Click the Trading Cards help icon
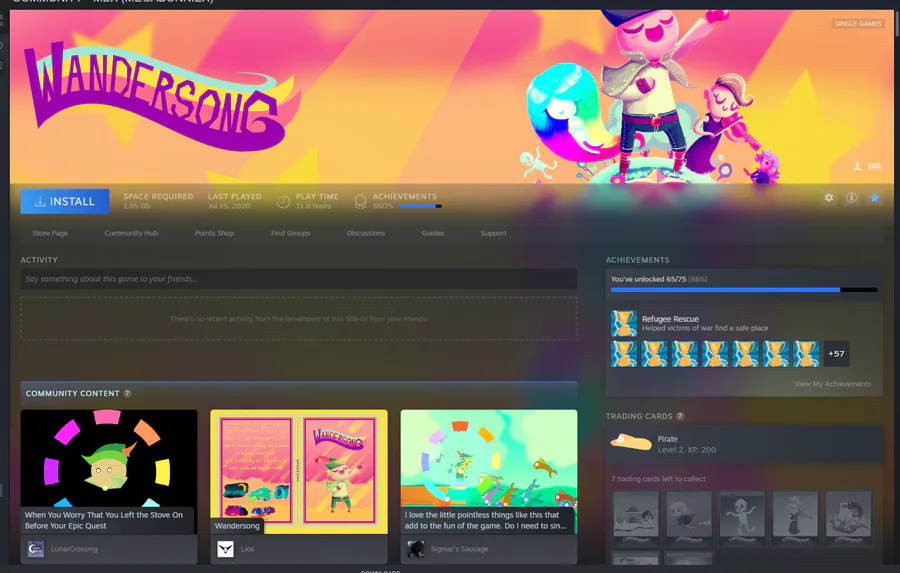This screenshot has height=573, width=900. click(x=680, y=416)
